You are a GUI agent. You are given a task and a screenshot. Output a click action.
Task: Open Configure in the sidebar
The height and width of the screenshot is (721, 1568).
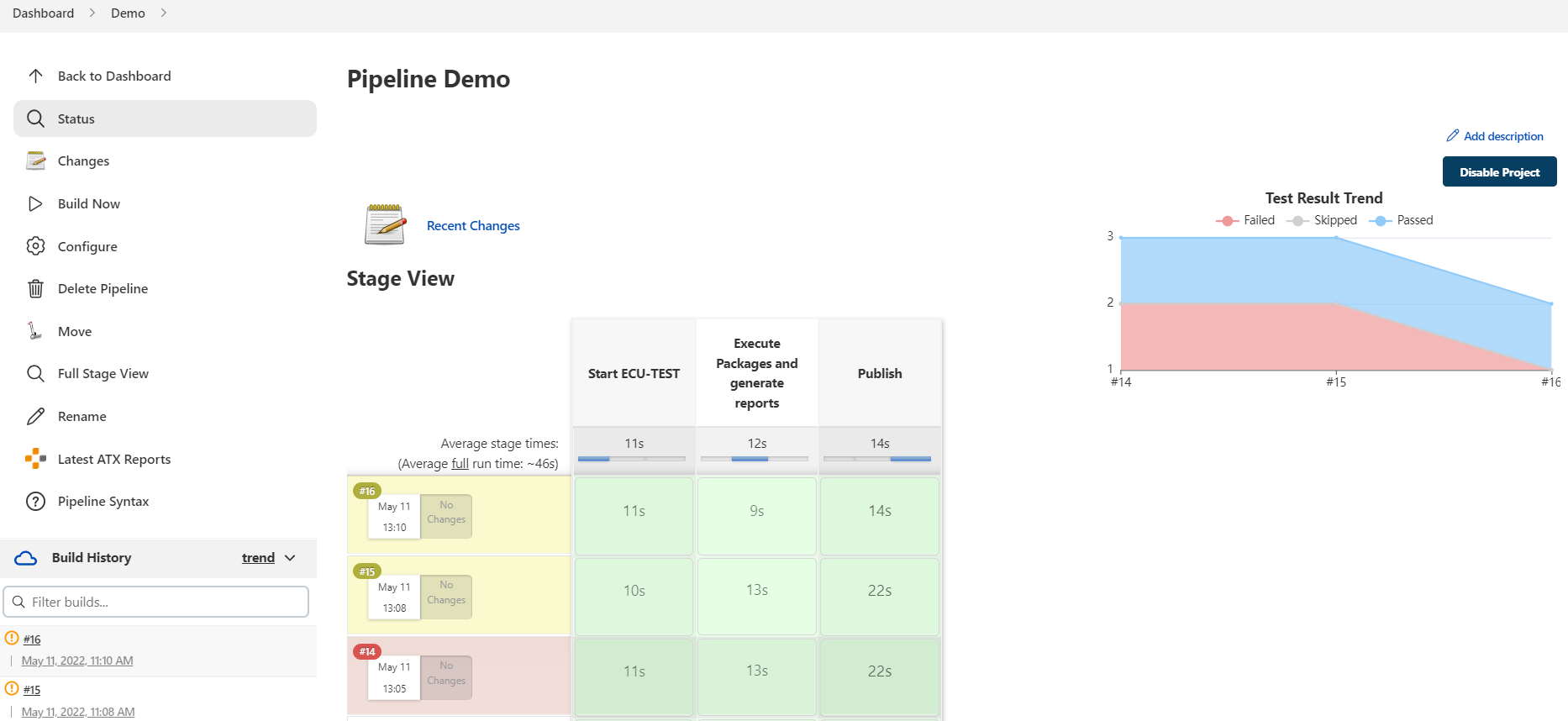click(165, 246)
